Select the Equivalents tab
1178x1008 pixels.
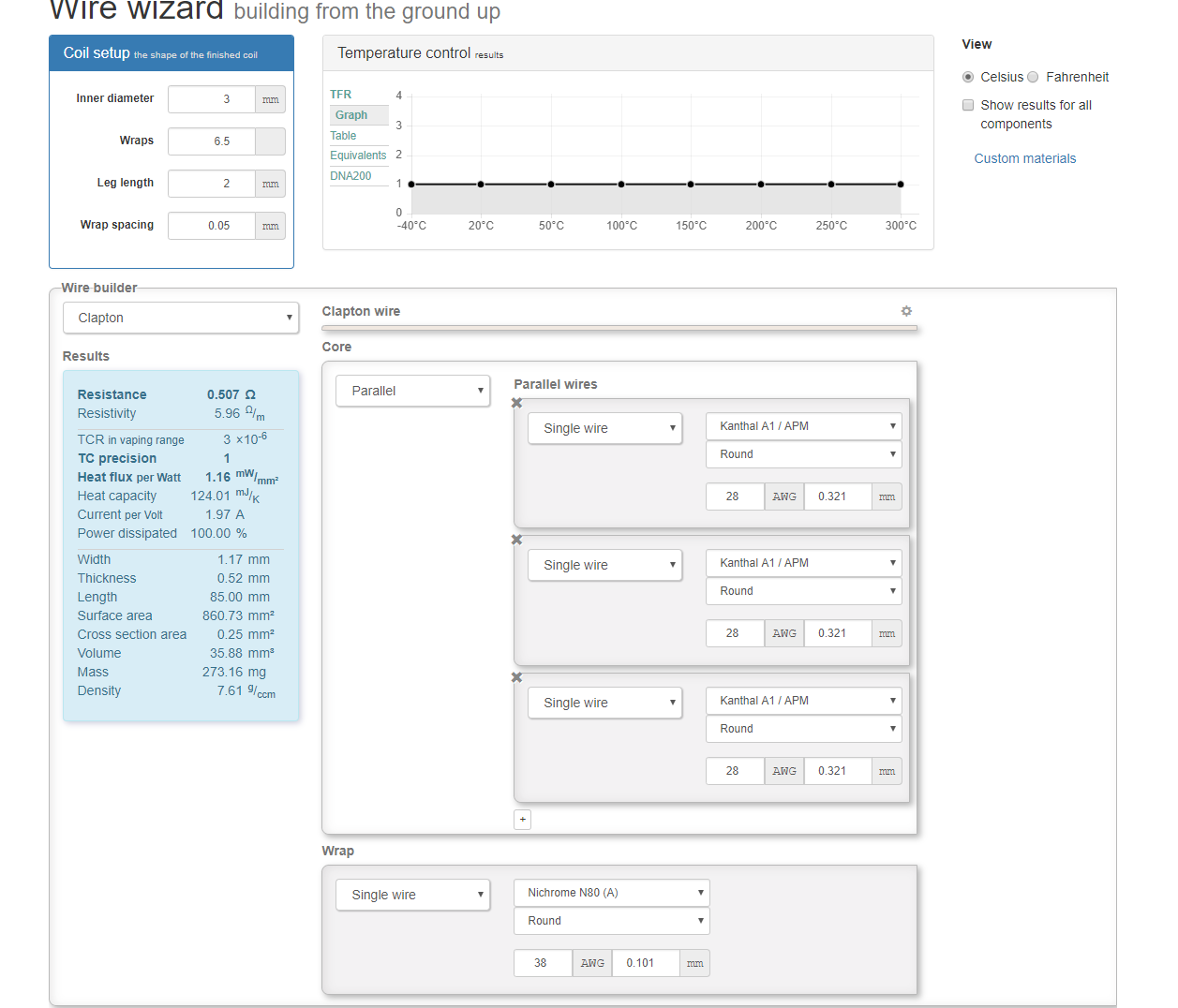(358, 156)
